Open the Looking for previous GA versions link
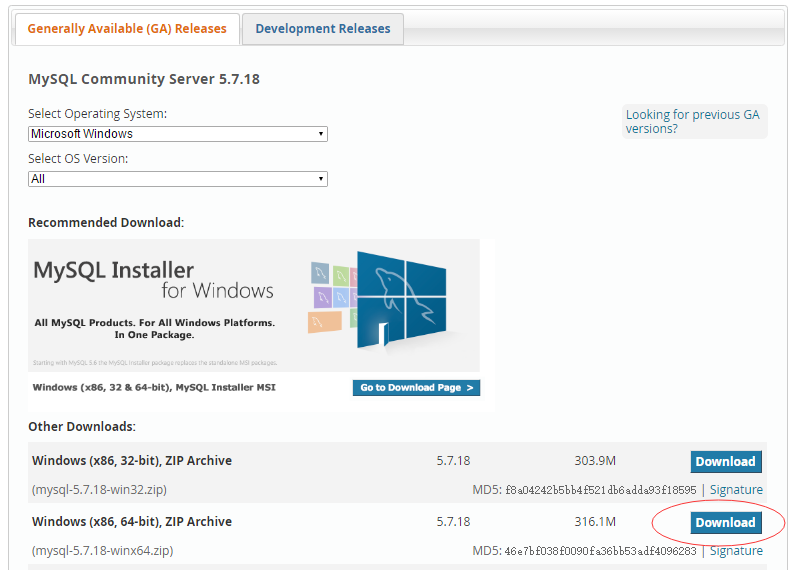 coord(692,121)
